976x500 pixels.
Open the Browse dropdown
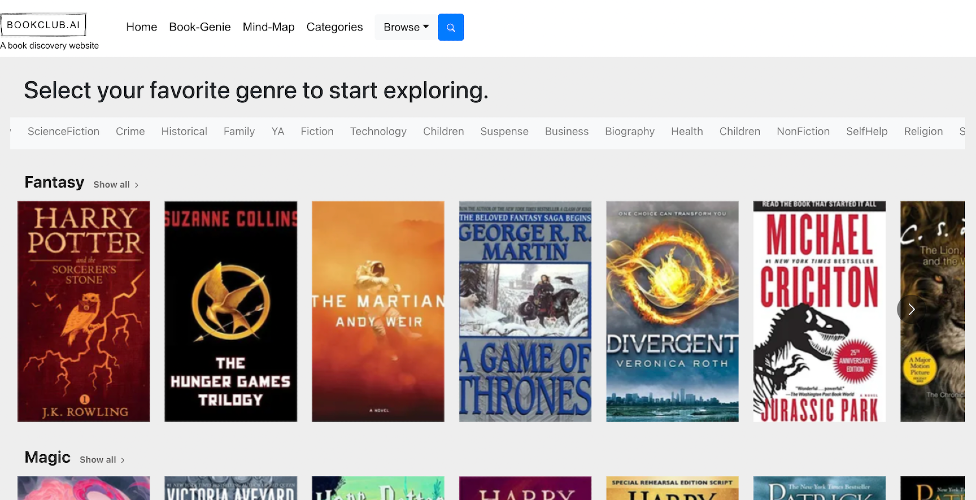click(406, 27)
